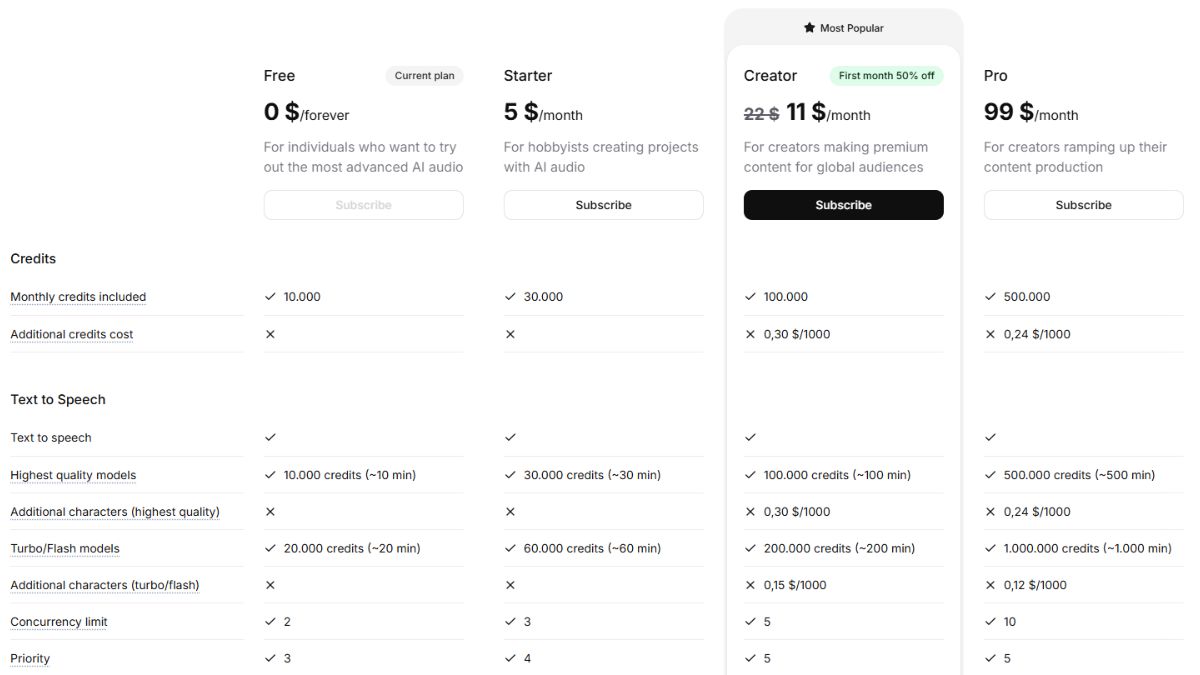This screenshot has width=1200, height=675.
Task: Click the checkmark beside Free plan's 10.000 credits
Action: tap(270, 296)
